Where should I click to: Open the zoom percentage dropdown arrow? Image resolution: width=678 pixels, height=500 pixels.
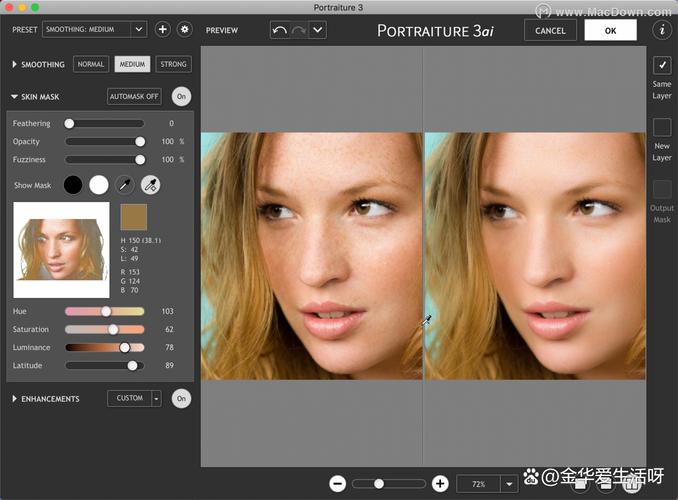(509, 484)
